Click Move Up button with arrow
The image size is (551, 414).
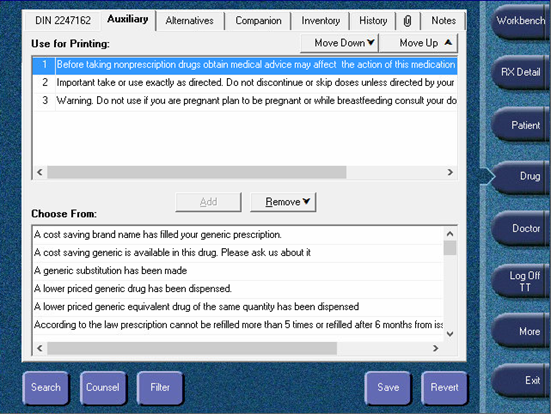pyautogui.click(x=419, y=43)
